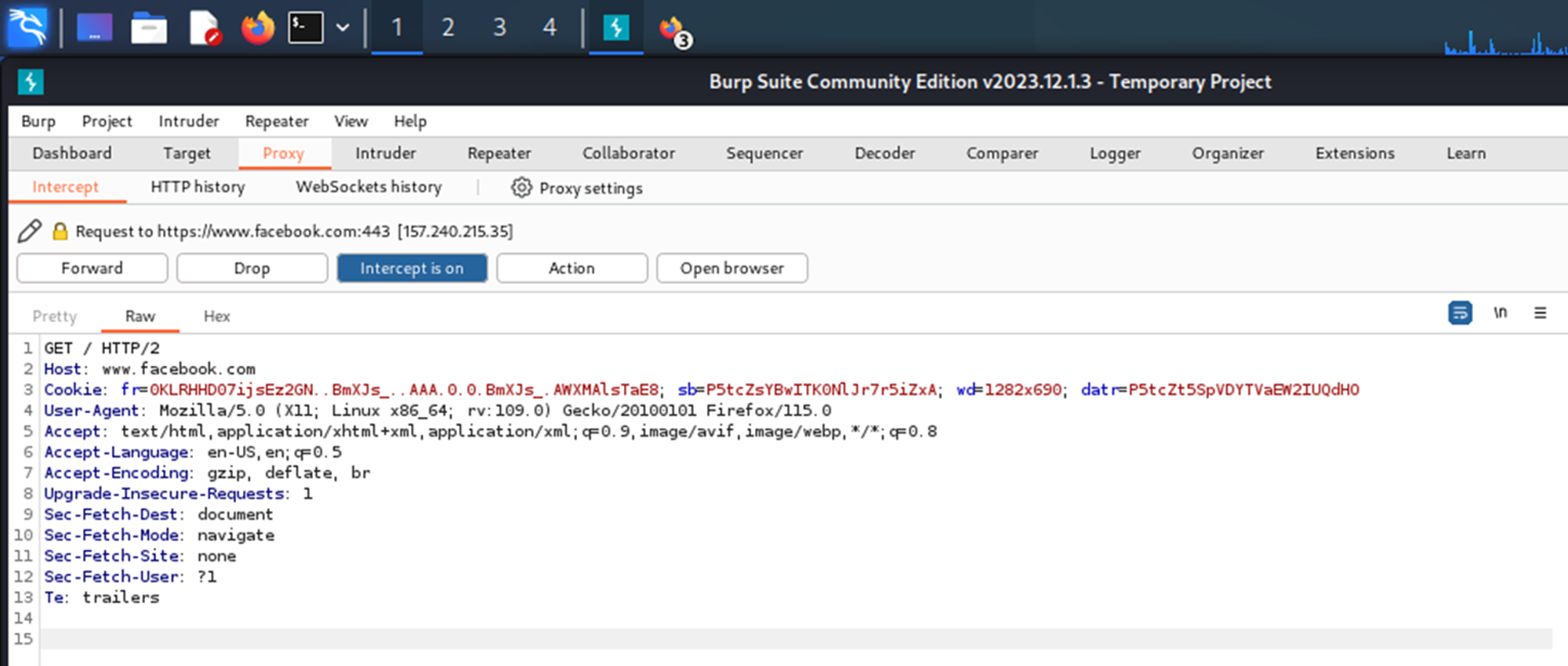
Task: Click the padlock HTTPS icon
Action: coord(60,231)
